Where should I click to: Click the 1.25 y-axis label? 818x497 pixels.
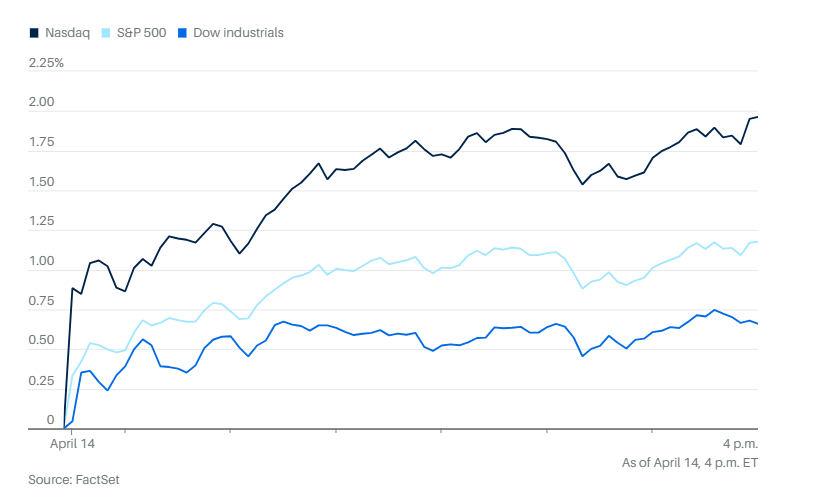(x=41, y=222)
